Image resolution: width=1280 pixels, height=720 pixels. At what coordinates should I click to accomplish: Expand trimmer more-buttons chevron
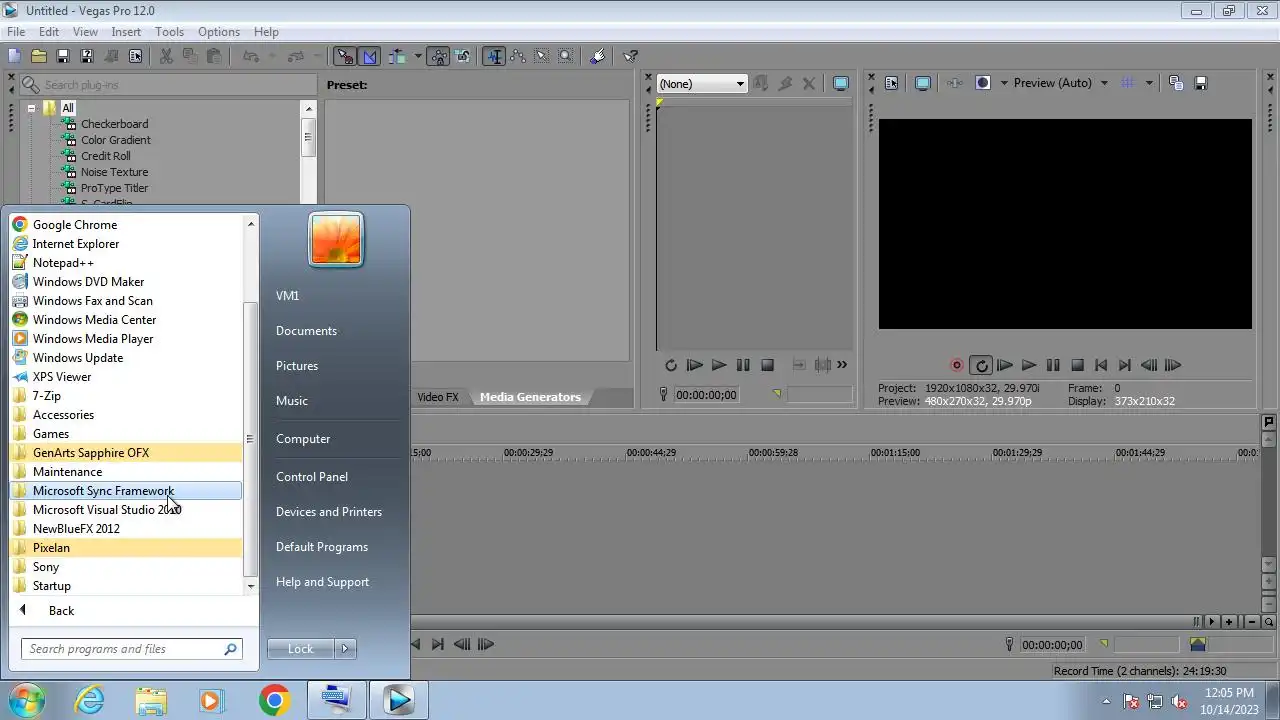pyautogui.click(x=842, y=365)
